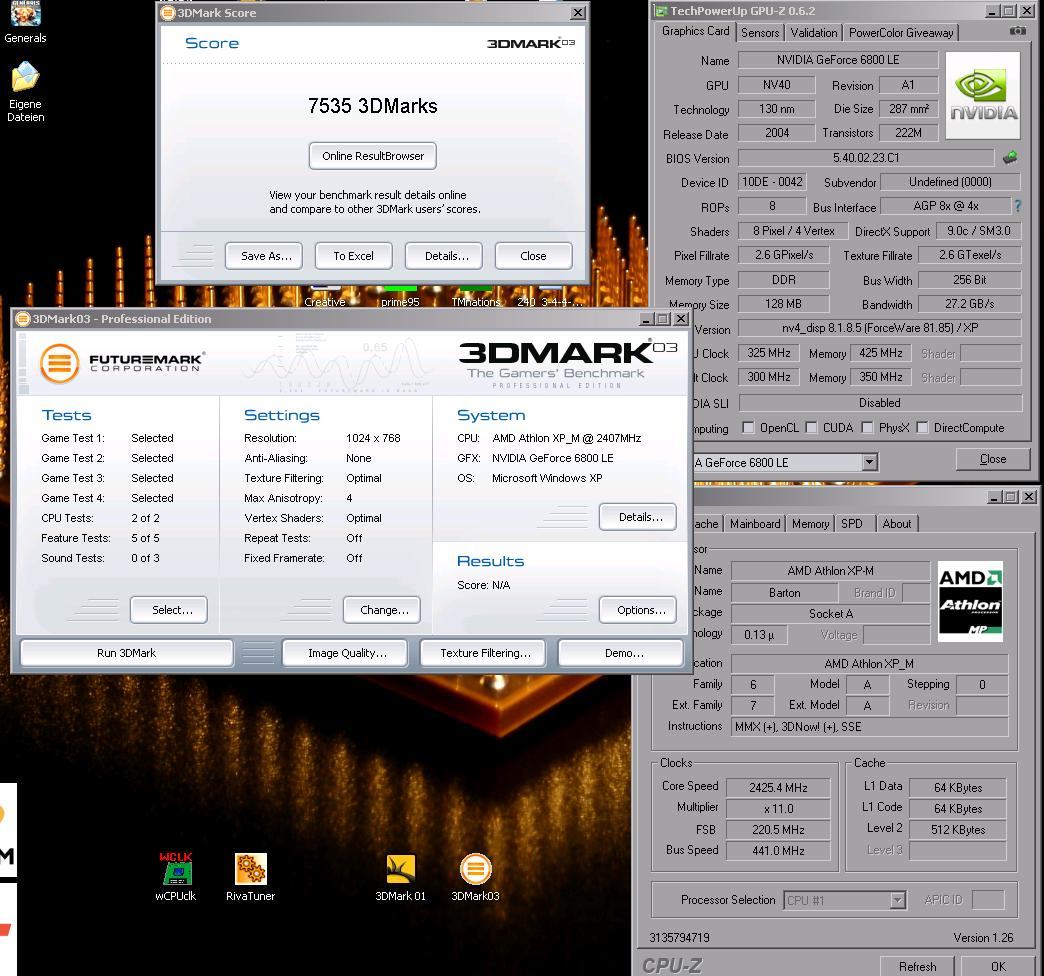Screen dimensions: 1044x976
Task: Open the About tab in CPU-Z
Action: [897, 524]
